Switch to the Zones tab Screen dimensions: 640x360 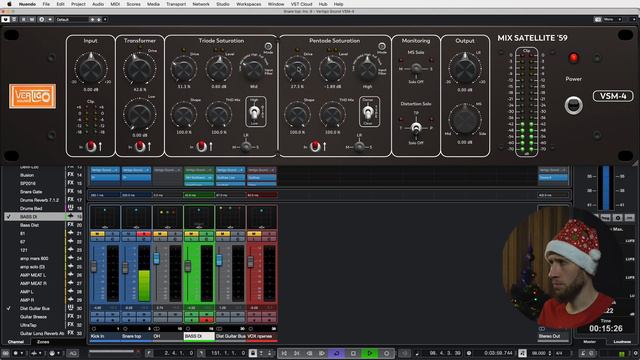(x=43, y=342)
